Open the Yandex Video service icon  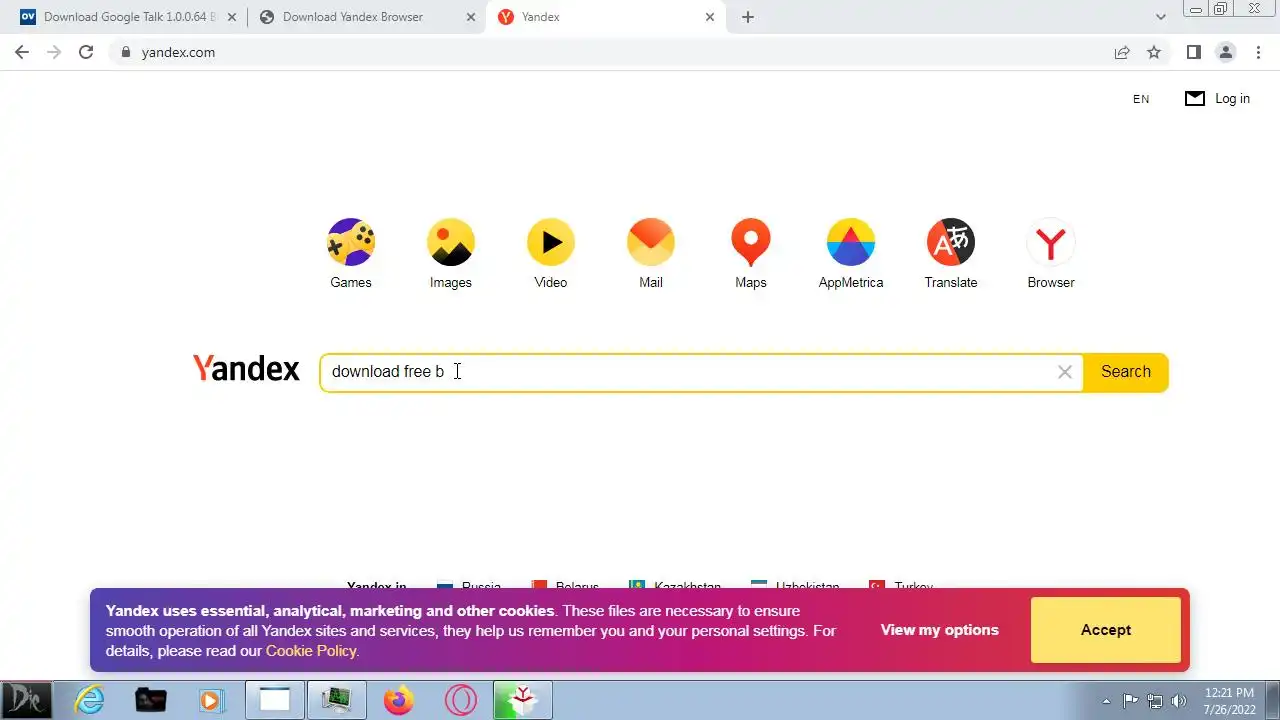click(x=551, y=242)
